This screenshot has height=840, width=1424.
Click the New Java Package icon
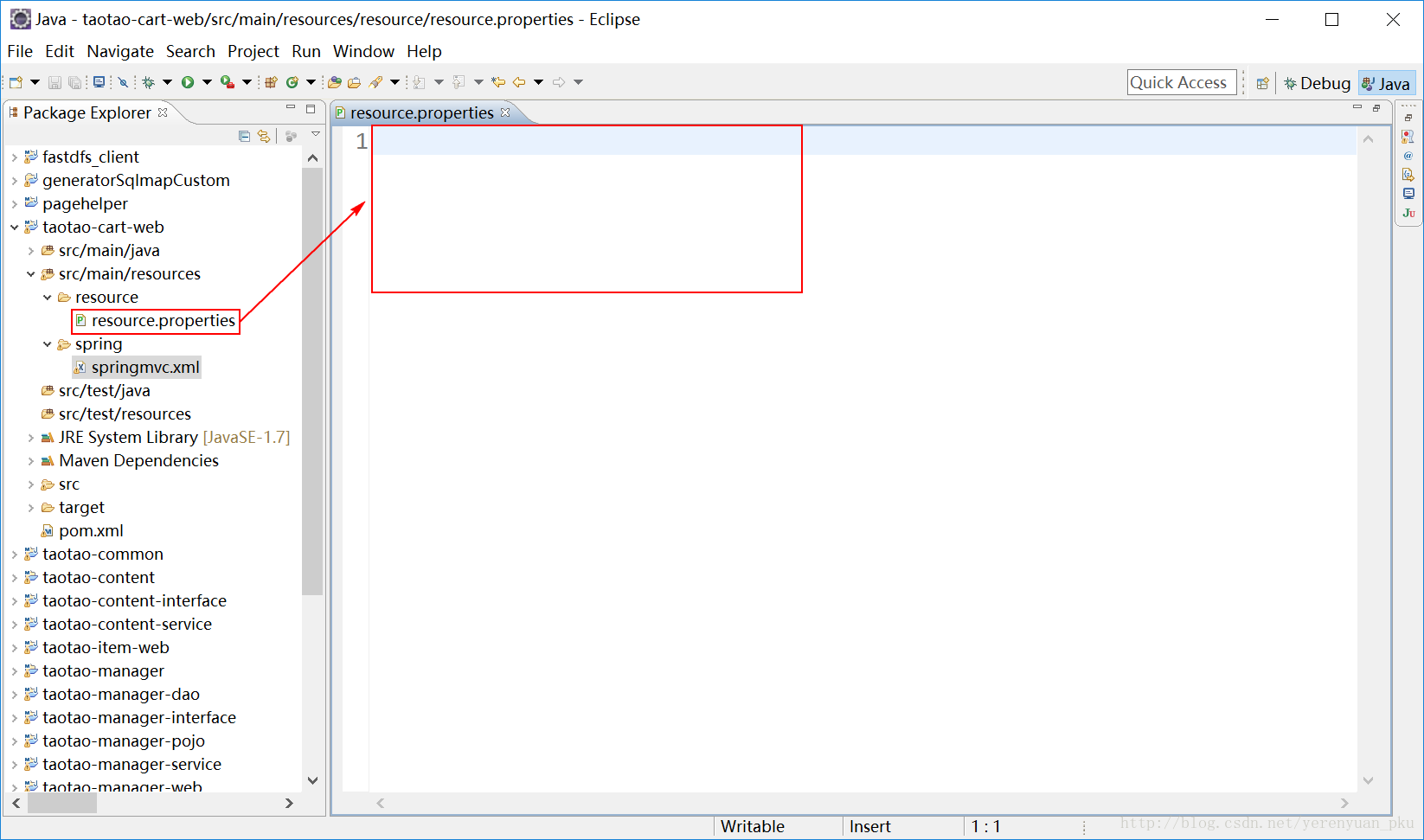[x=271, y=82]
